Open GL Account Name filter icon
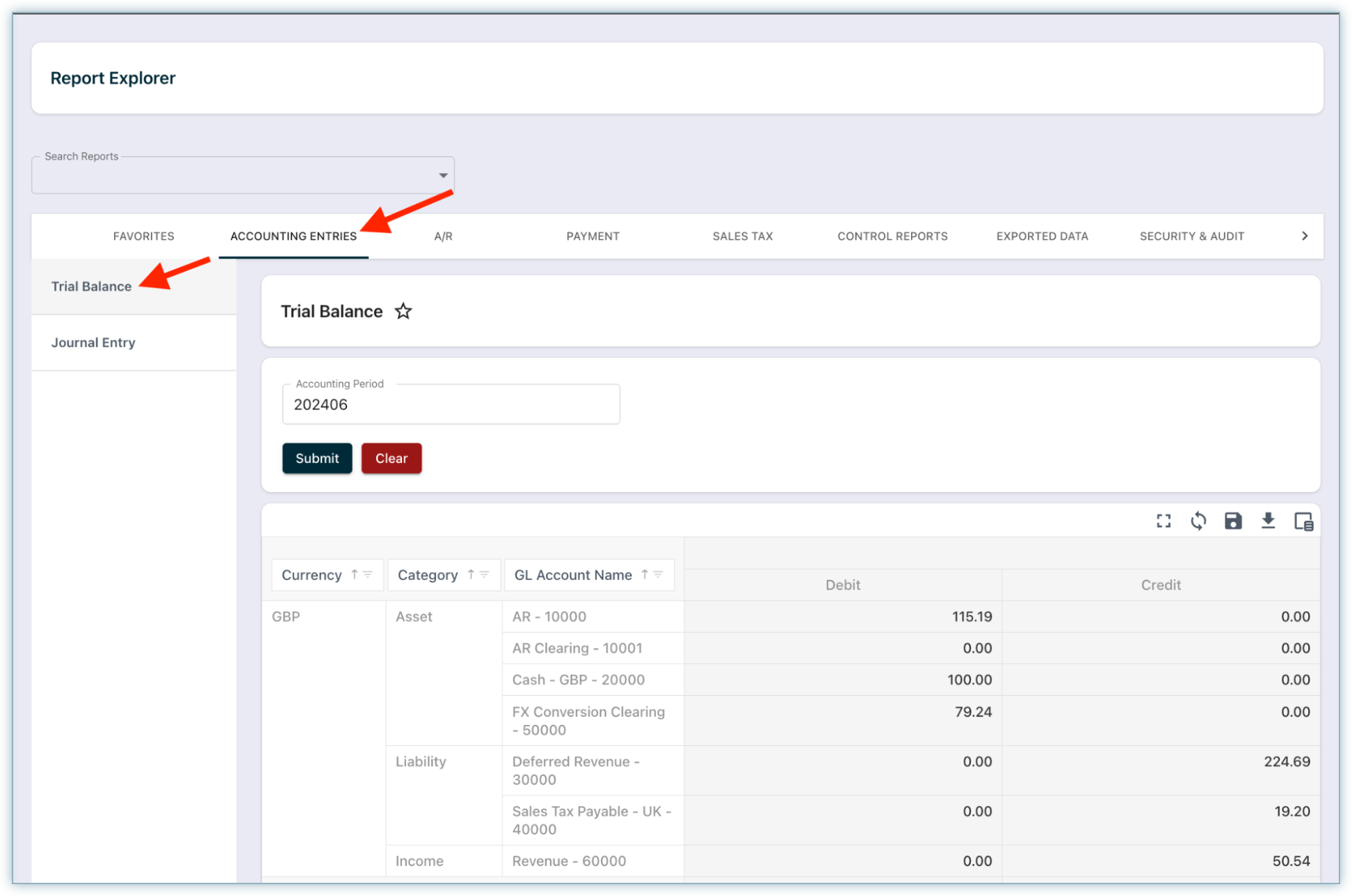The height and width of the screenshot is (896, 1352). click(x=658, y=574)
